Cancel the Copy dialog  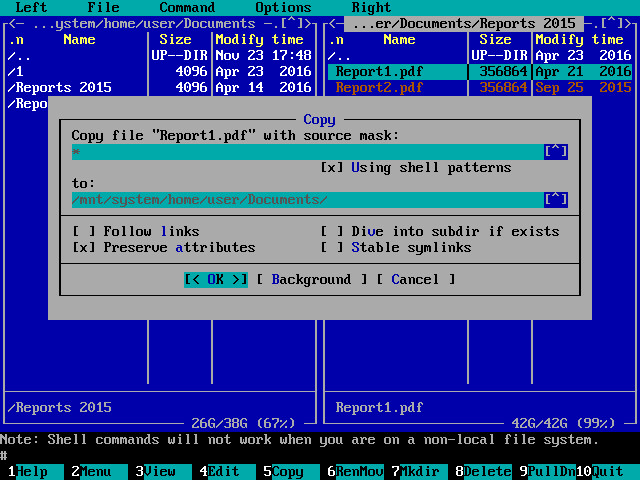415,280
